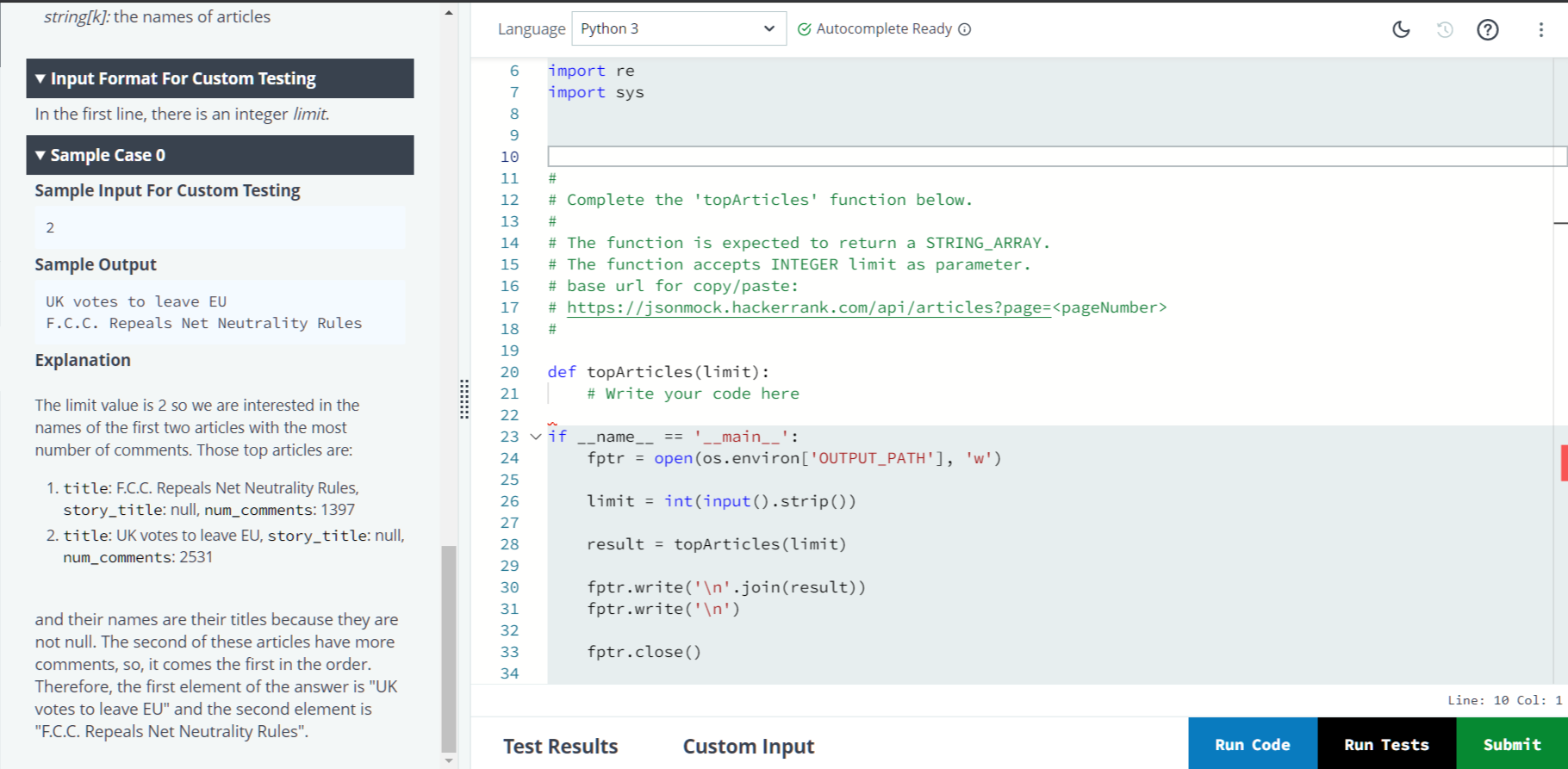Switch to the Test Results tab

click(x=561, y=746)
